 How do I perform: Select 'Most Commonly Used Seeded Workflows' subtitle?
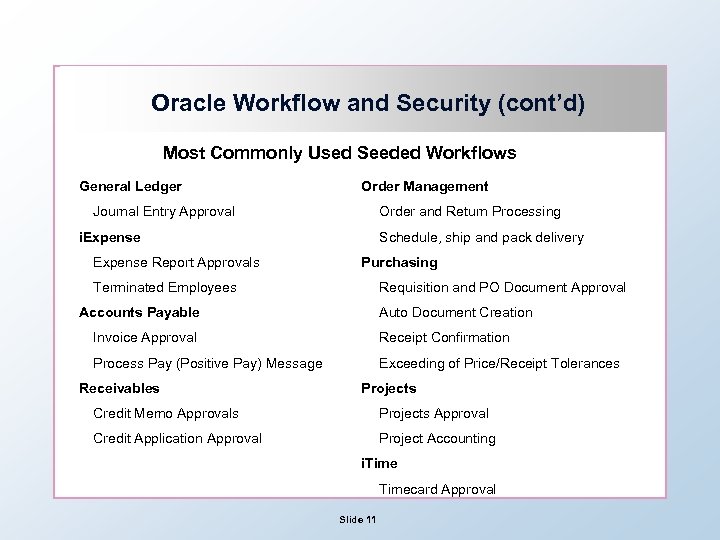339,153
